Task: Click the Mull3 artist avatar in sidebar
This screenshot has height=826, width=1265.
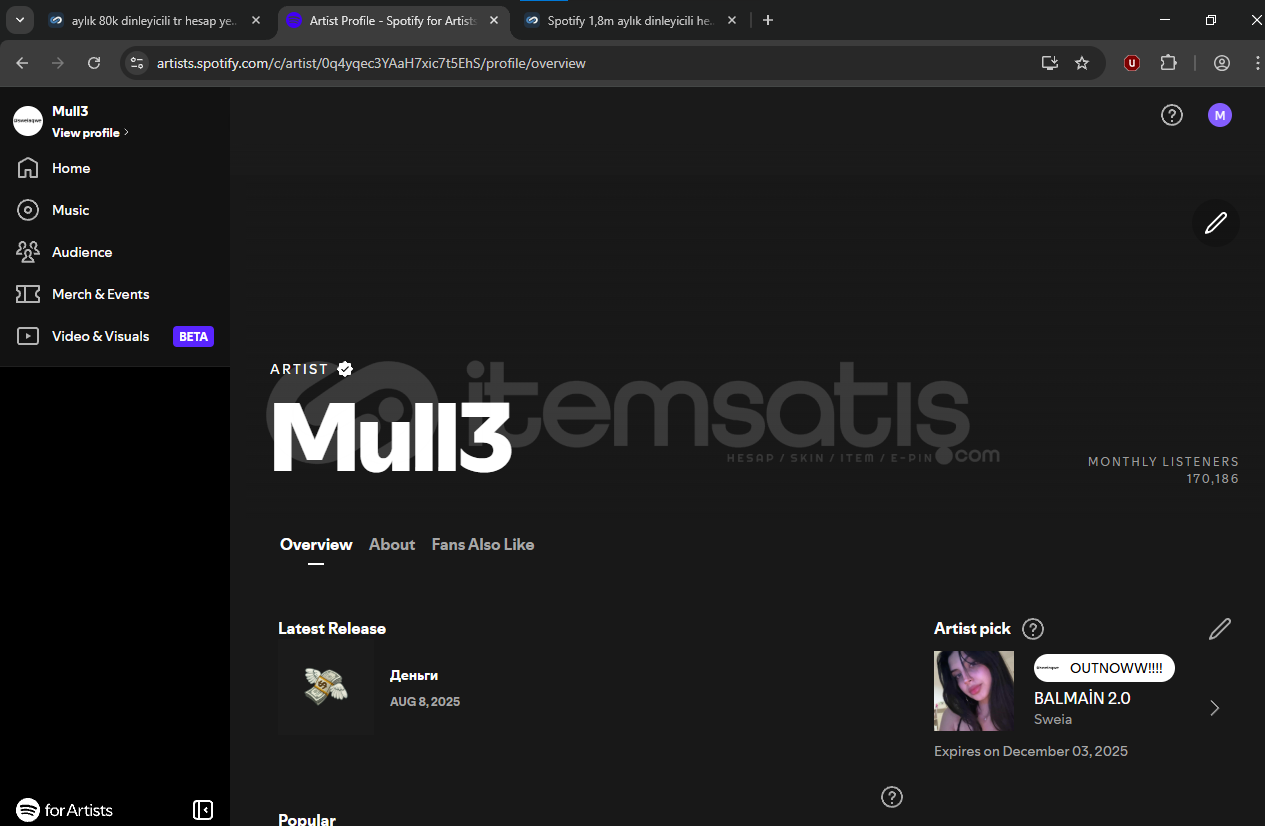Action: [28, 121]
